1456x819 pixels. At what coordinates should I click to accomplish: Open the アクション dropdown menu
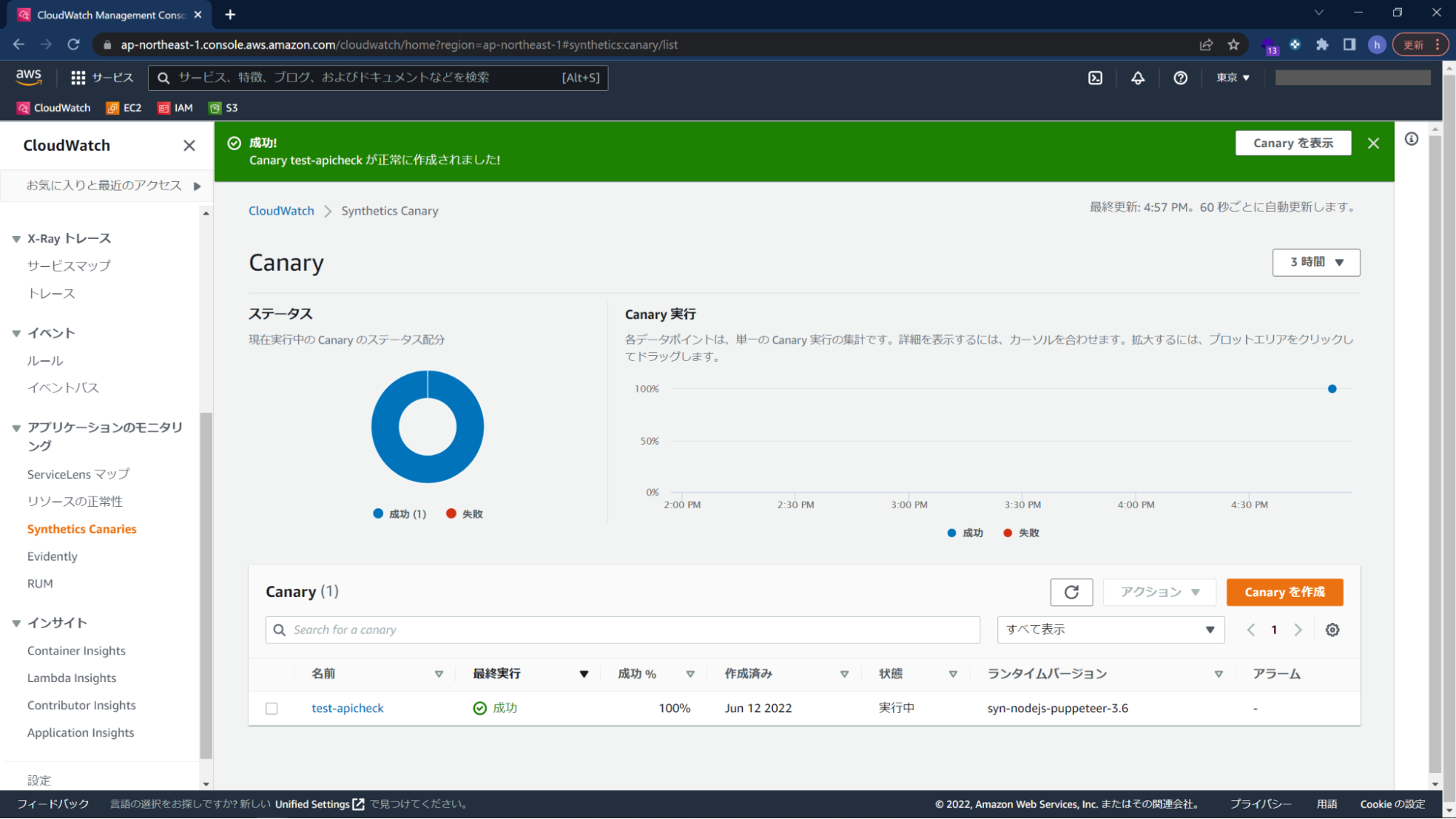point(1160,593)
